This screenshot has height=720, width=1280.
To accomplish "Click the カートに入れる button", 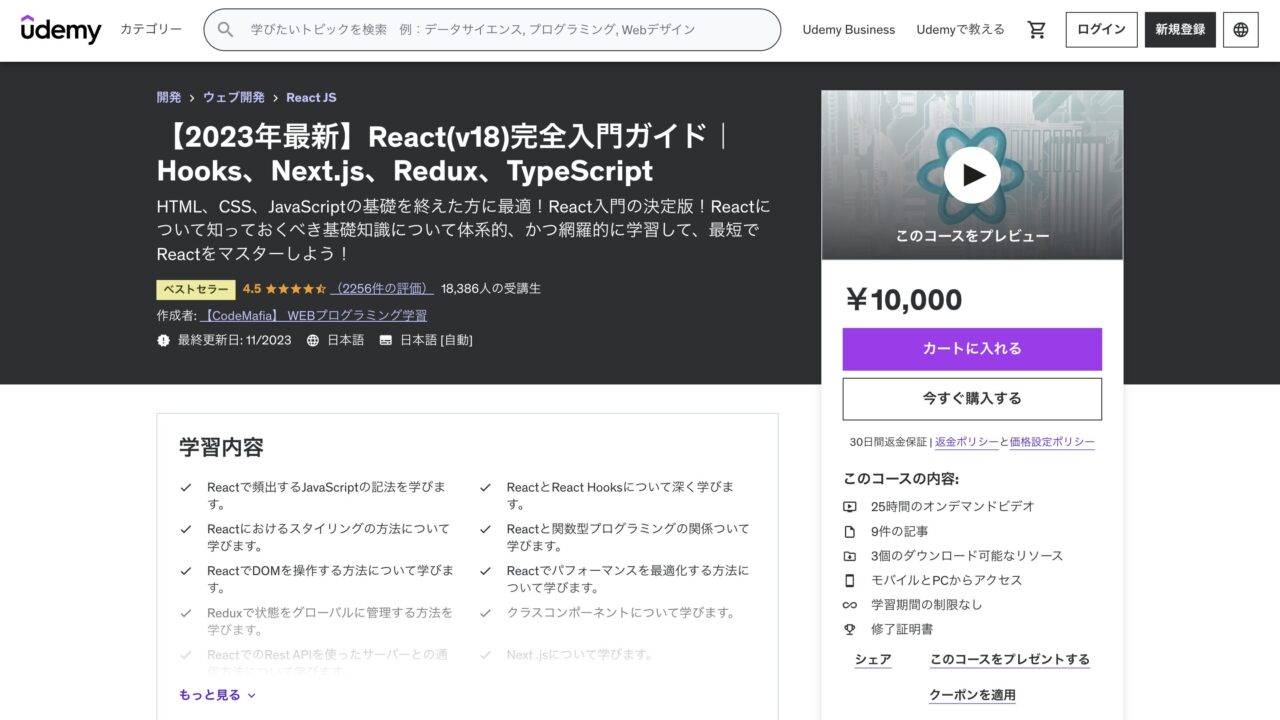I will tap(971, 349).
